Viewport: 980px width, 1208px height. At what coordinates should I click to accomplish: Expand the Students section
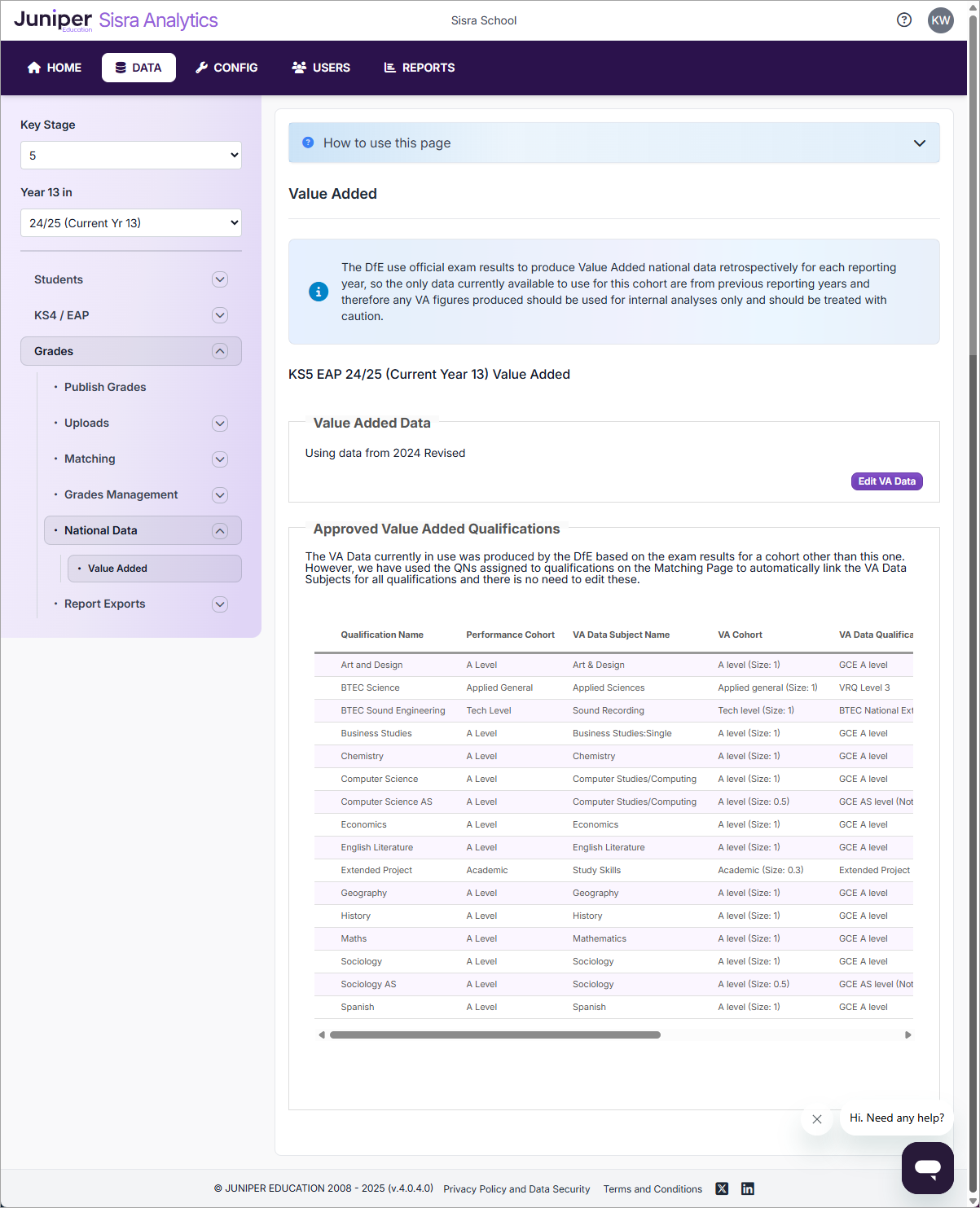[x=220, y=279]
